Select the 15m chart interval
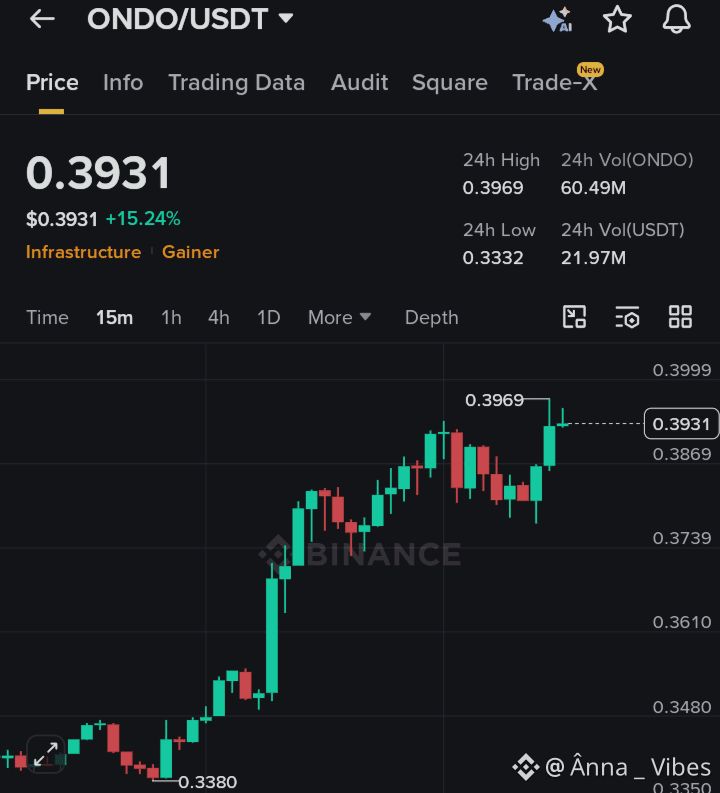This screenshot has width=720, height=793. pyautogui.click(x=114, y=318)
